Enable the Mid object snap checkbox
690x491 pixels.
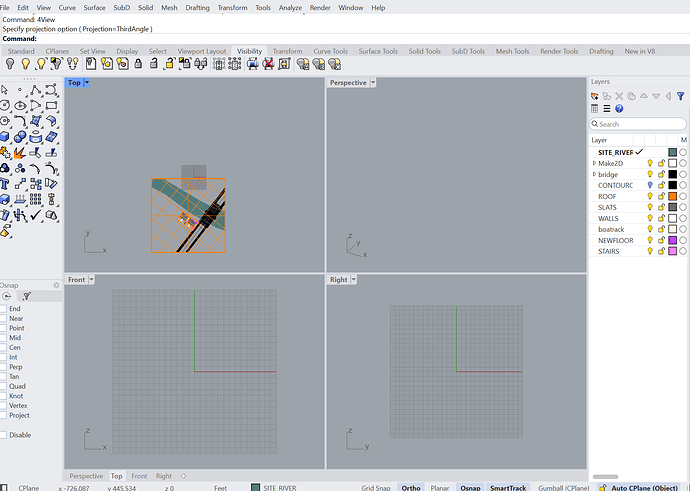click(x=3, y=338)
